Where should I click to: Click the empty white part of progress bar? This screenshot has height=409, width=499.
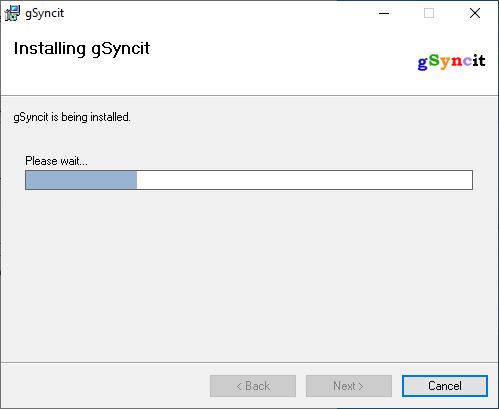(x=304, y=180)
